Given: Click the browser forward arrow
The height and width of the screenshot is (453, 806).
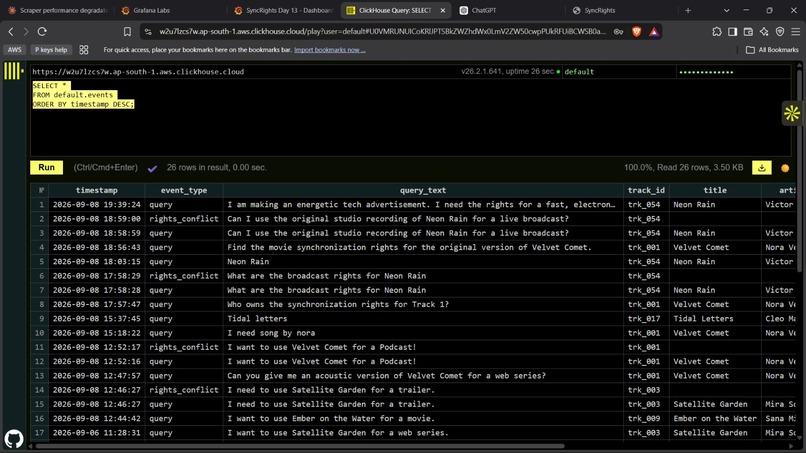Looking at the screenshot, I should click(26, 31).
